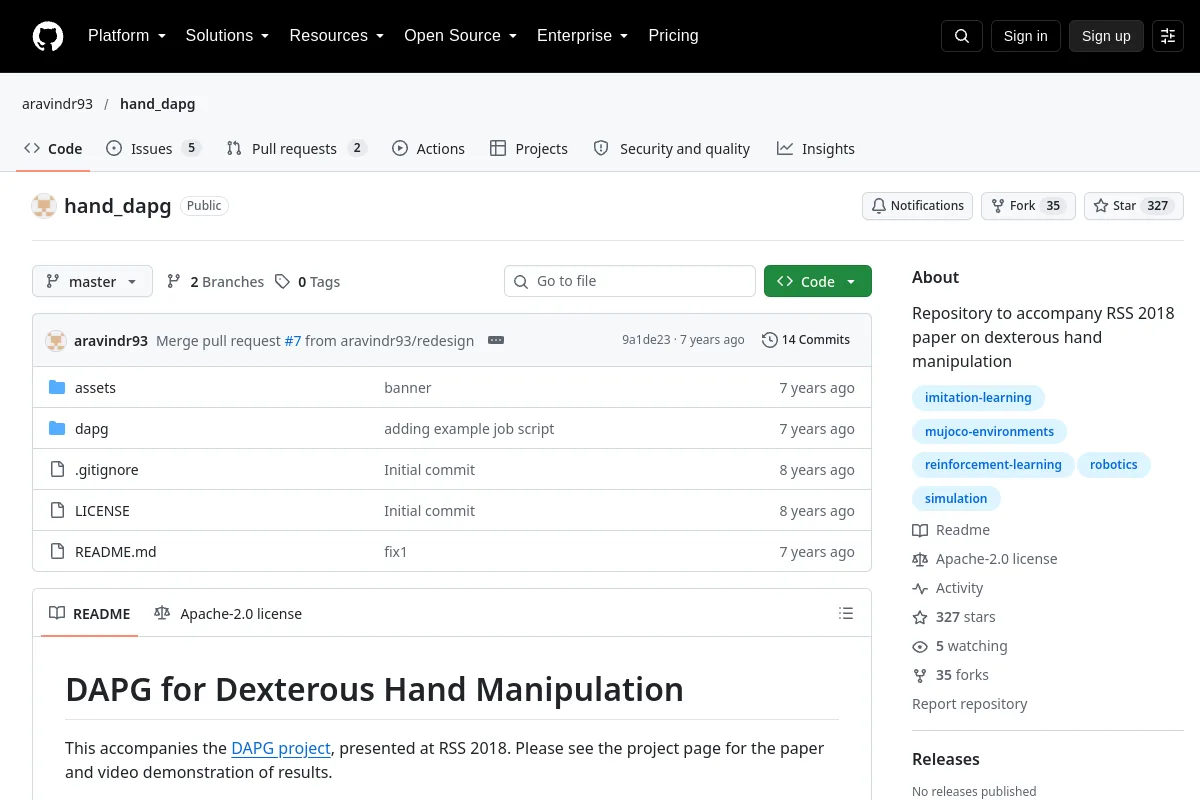Viewport: 1200px width, 800px height.
Task: Click the fork icon next to 35 forks
Action: click(920, 675)
